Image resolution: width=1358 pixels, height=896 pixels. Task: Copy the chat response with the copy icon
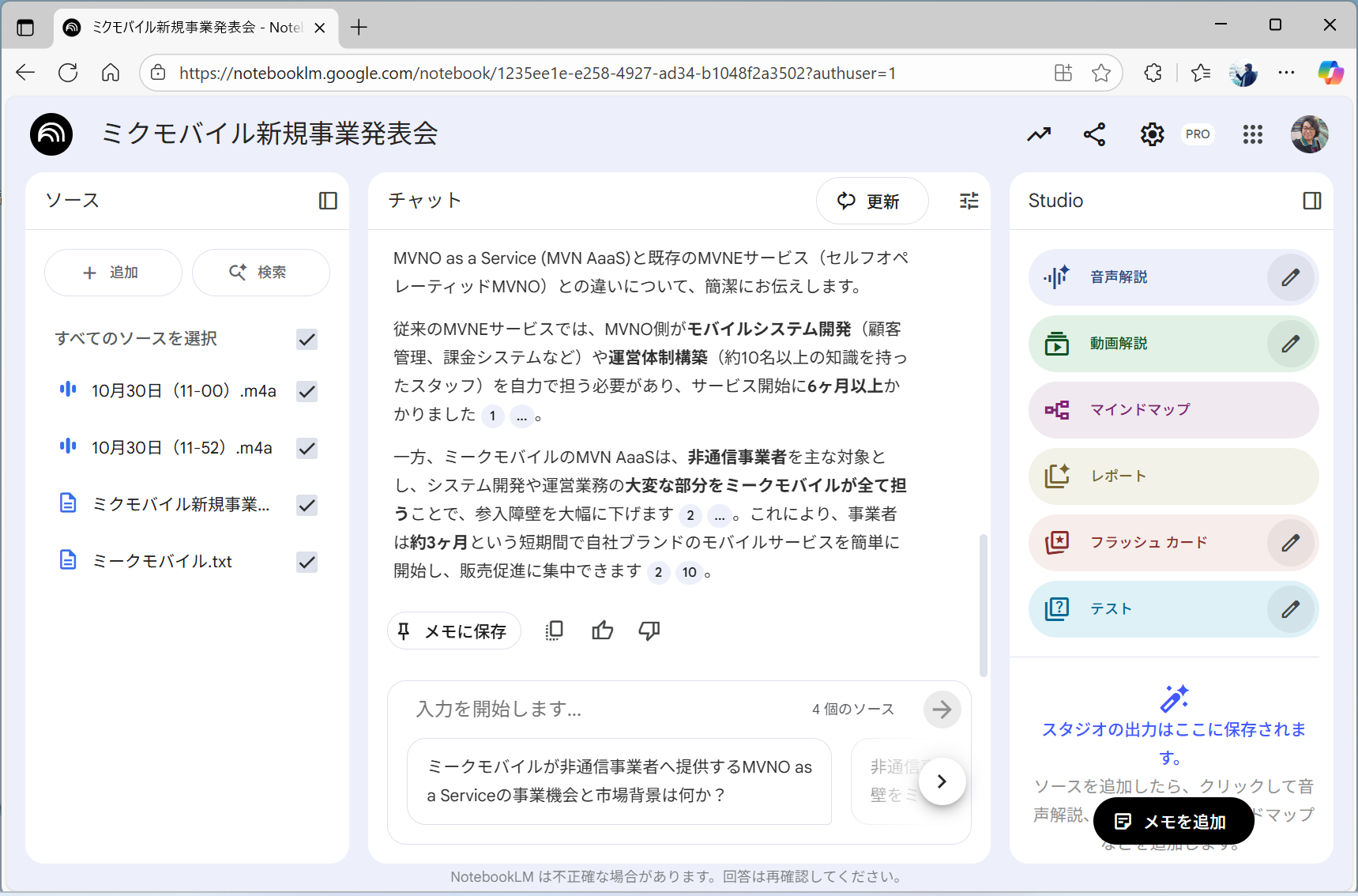coord(554,630)
